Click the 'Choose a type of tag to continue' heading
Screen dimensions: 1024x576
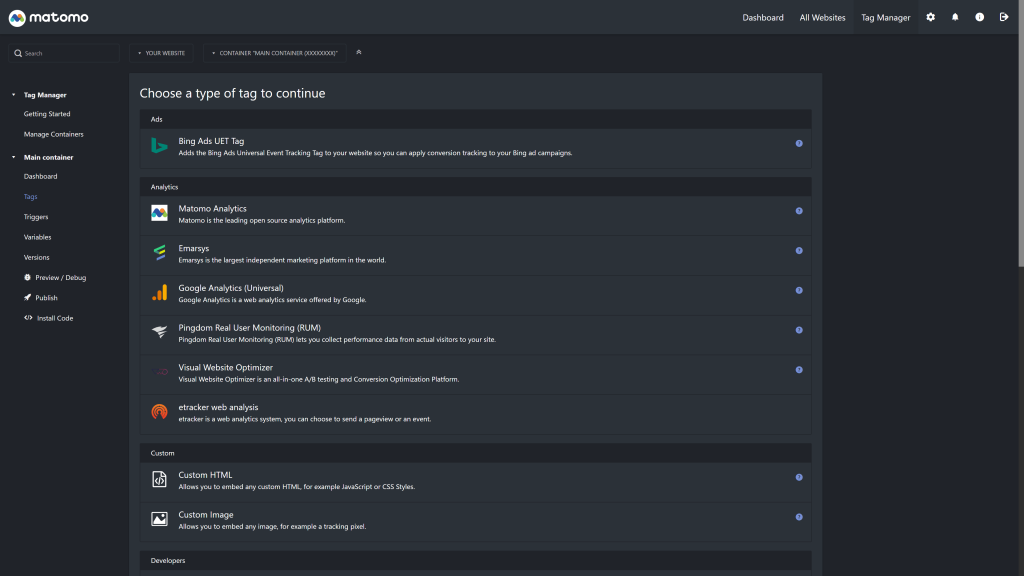pyautogui.click(x=232, y=93)
